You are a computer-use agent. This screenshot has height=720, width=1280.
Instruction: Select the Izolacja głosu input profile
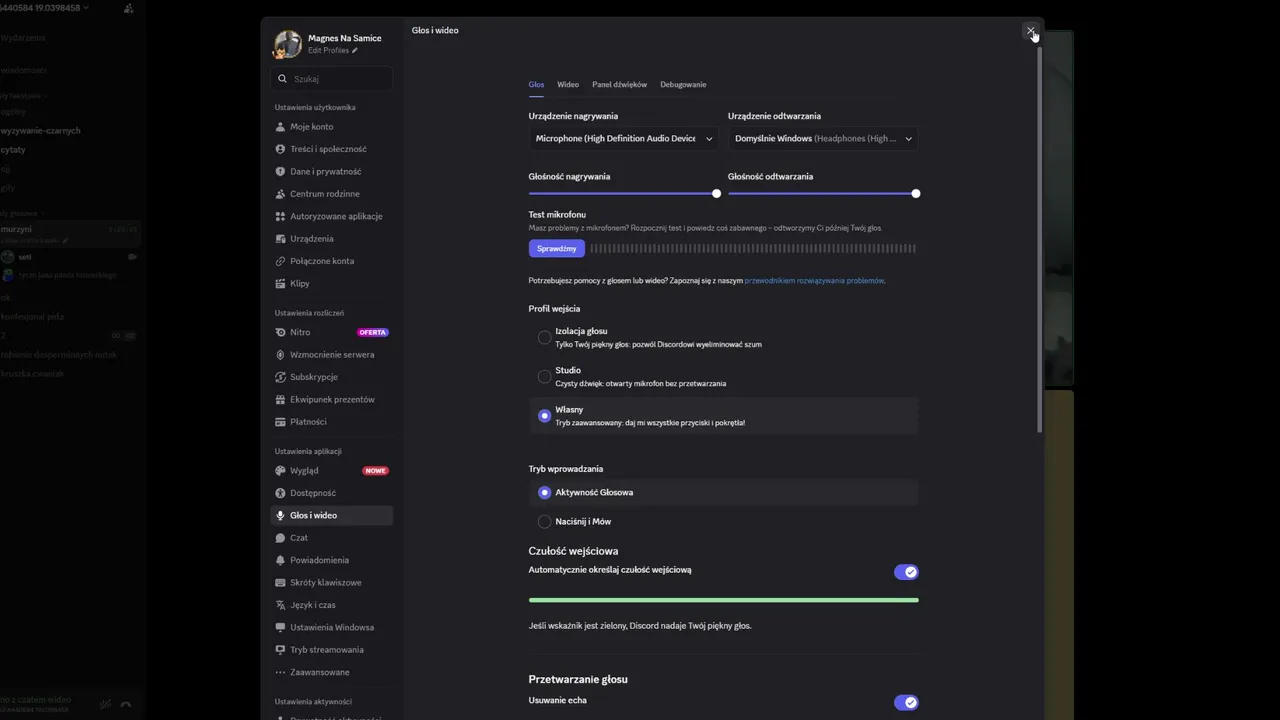tap(544, 338)
